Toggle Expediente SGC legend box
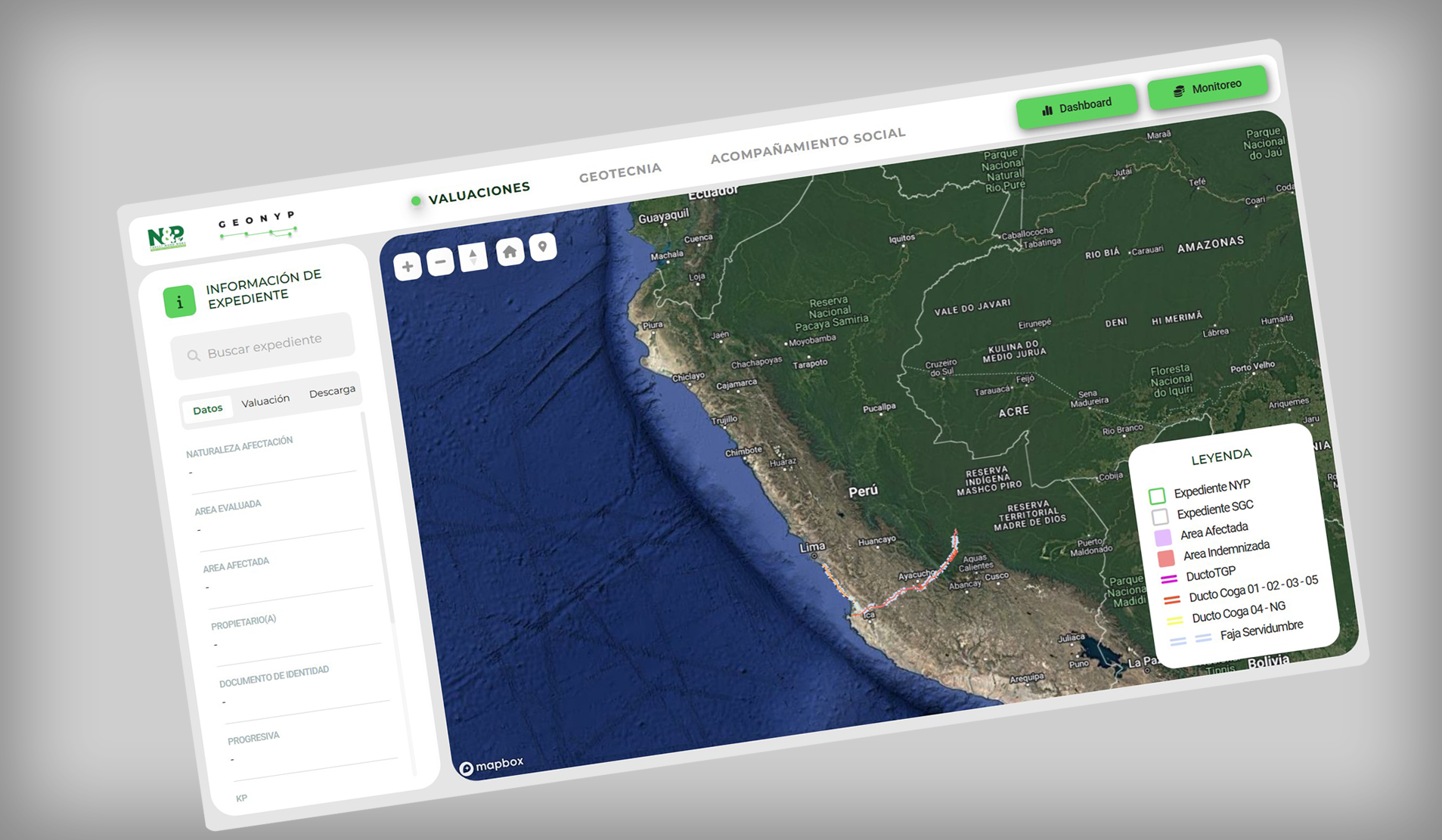The height and width of the screenshot is (840, 1442). pos(1160,517)
